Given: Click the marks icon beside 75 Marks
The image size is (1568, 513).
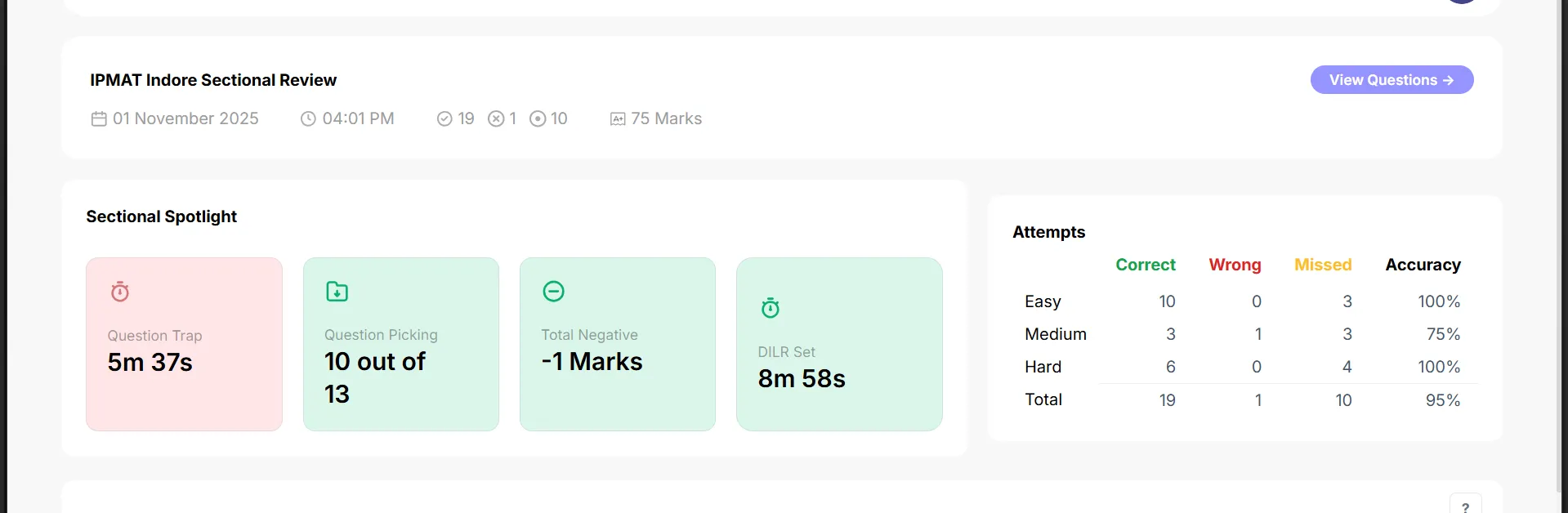Looking at the screenshot, I should 618,119.
